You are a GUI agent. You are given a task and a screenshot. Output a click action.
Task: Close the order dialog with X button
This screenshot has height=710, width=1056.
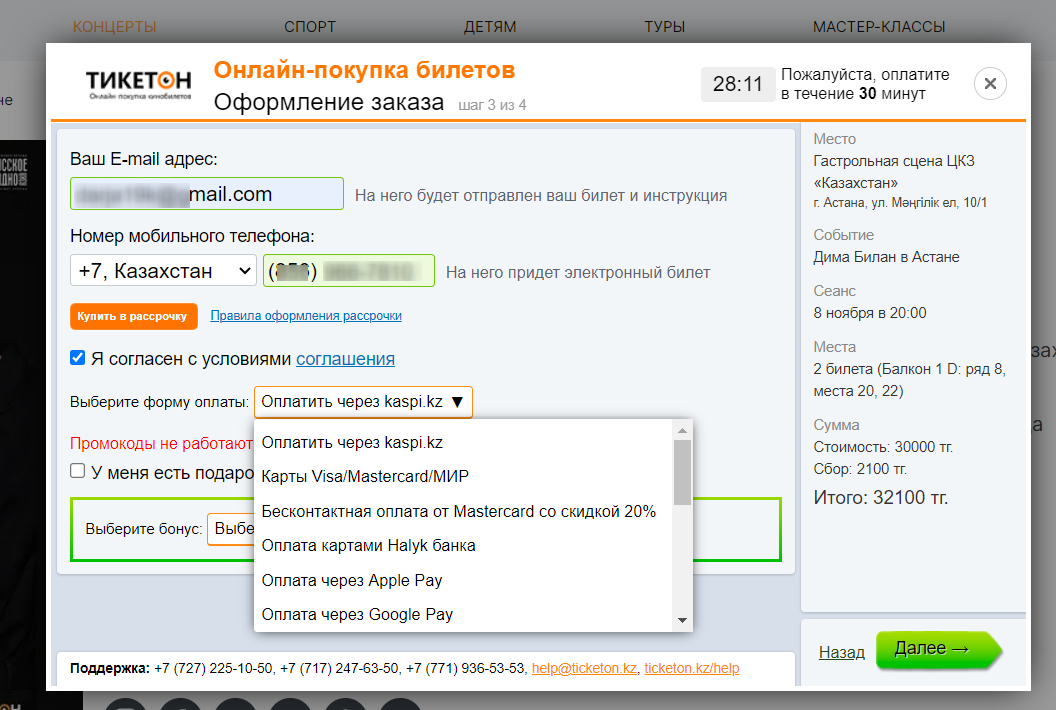990,84
